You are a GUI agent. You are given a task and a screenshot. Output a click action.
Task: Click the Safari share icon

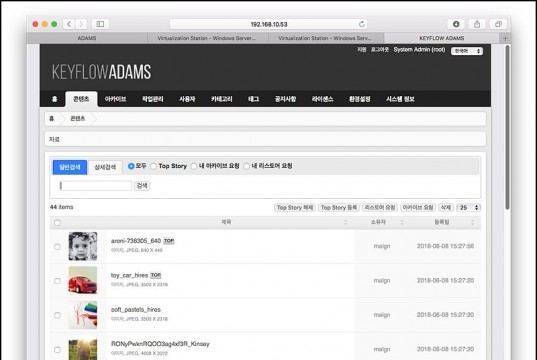click(477, 24)
